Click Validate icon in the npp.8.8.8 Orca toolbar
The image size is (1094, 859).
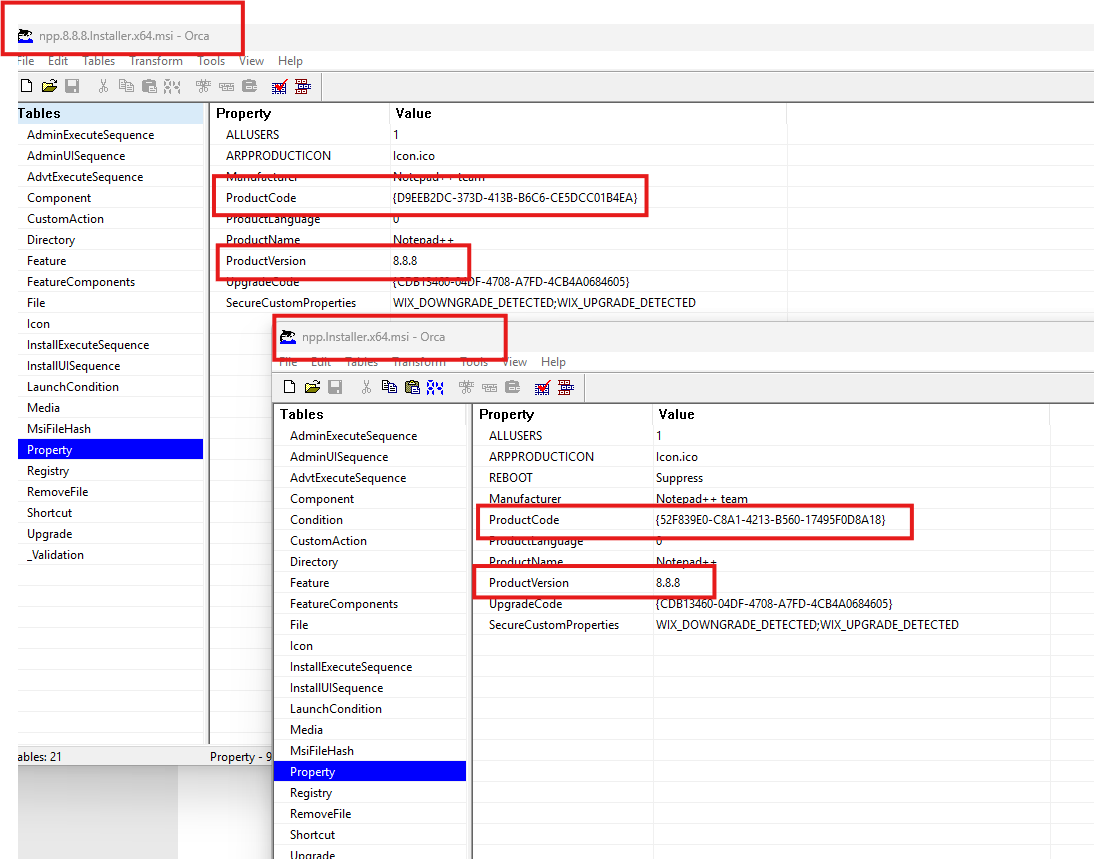[x=280, y=86]
